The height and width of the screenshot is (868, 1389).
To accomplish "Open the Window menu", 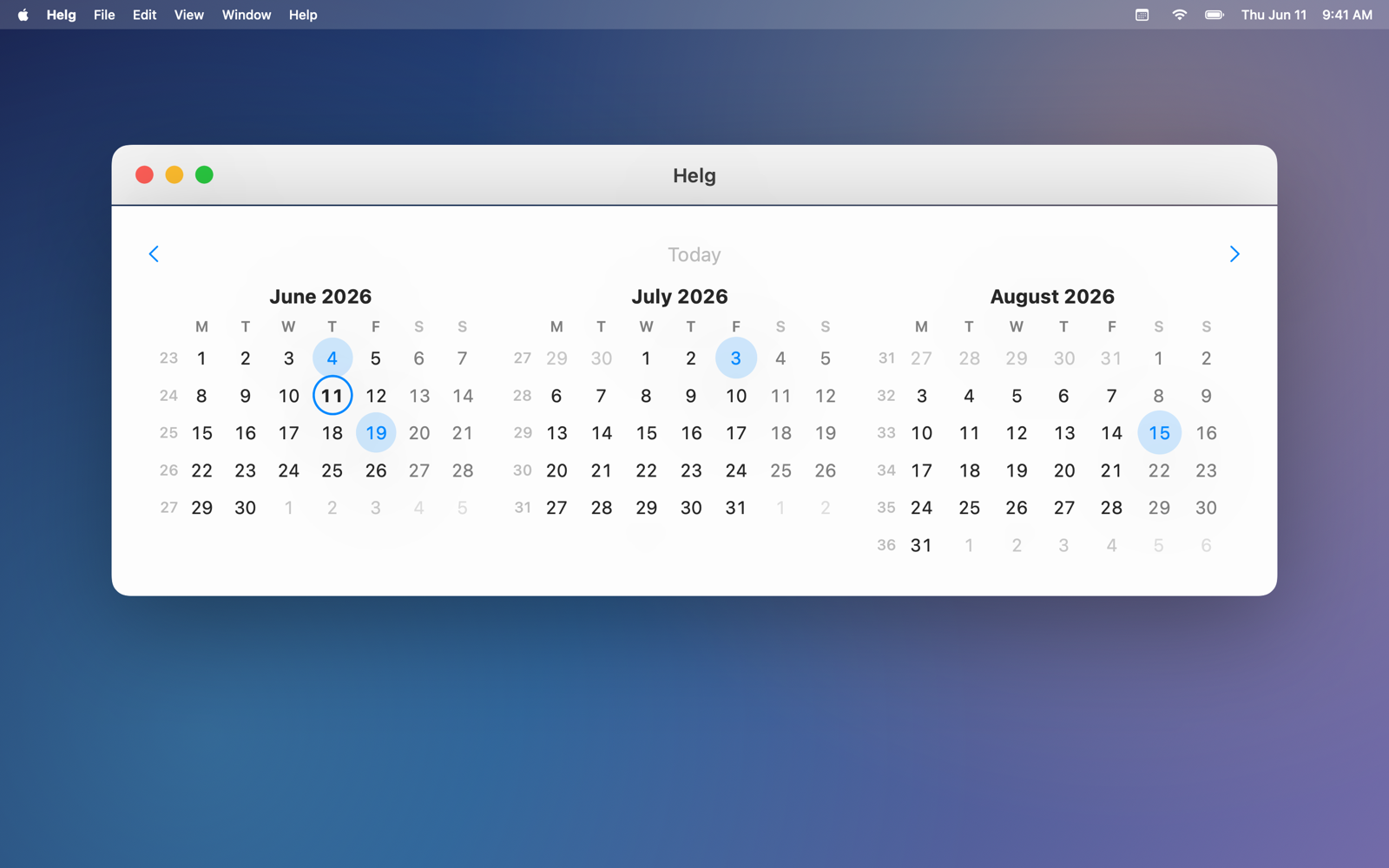I will coord(247,15).
